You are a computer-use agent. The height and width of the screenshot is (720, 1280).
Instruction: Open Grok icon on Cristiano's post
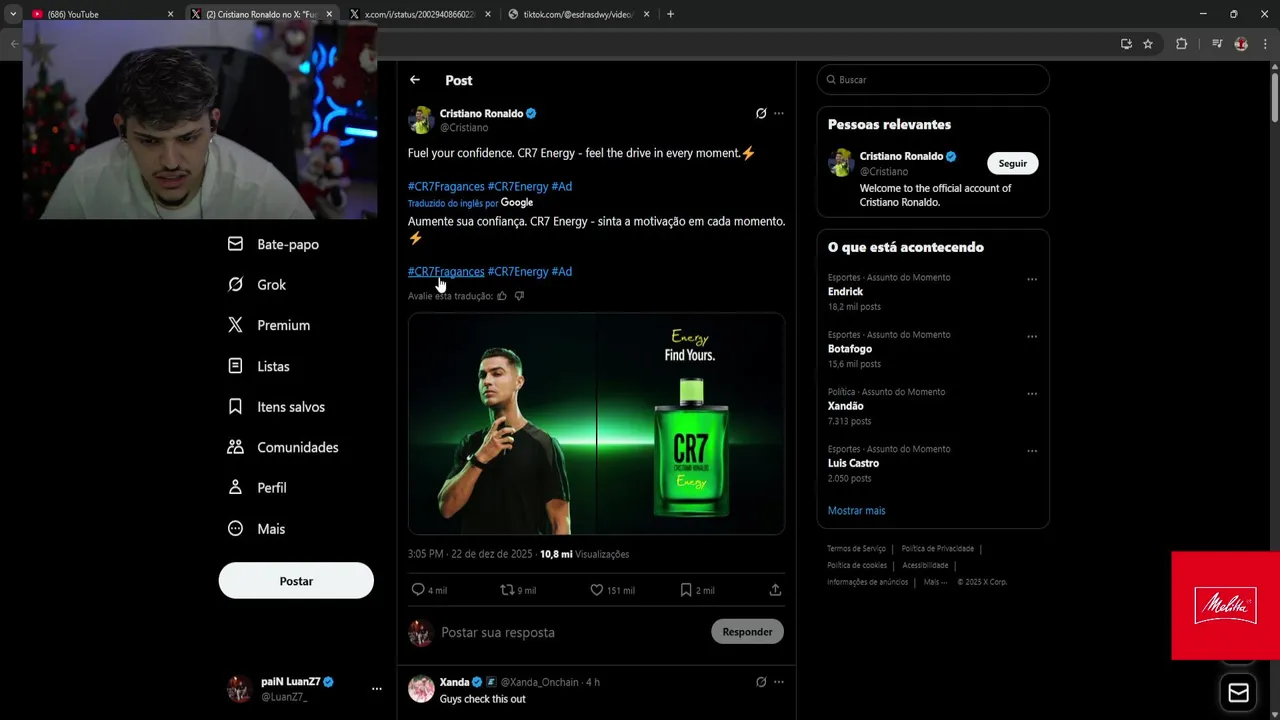tap(761, 113)
